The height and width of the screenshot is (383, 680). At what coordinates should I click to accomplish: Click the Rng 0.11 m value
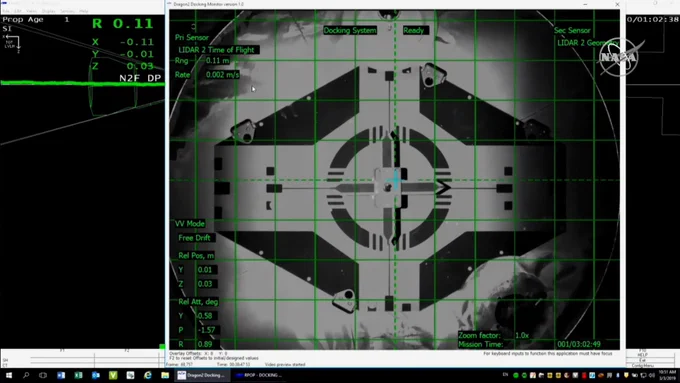pos(217,61)
